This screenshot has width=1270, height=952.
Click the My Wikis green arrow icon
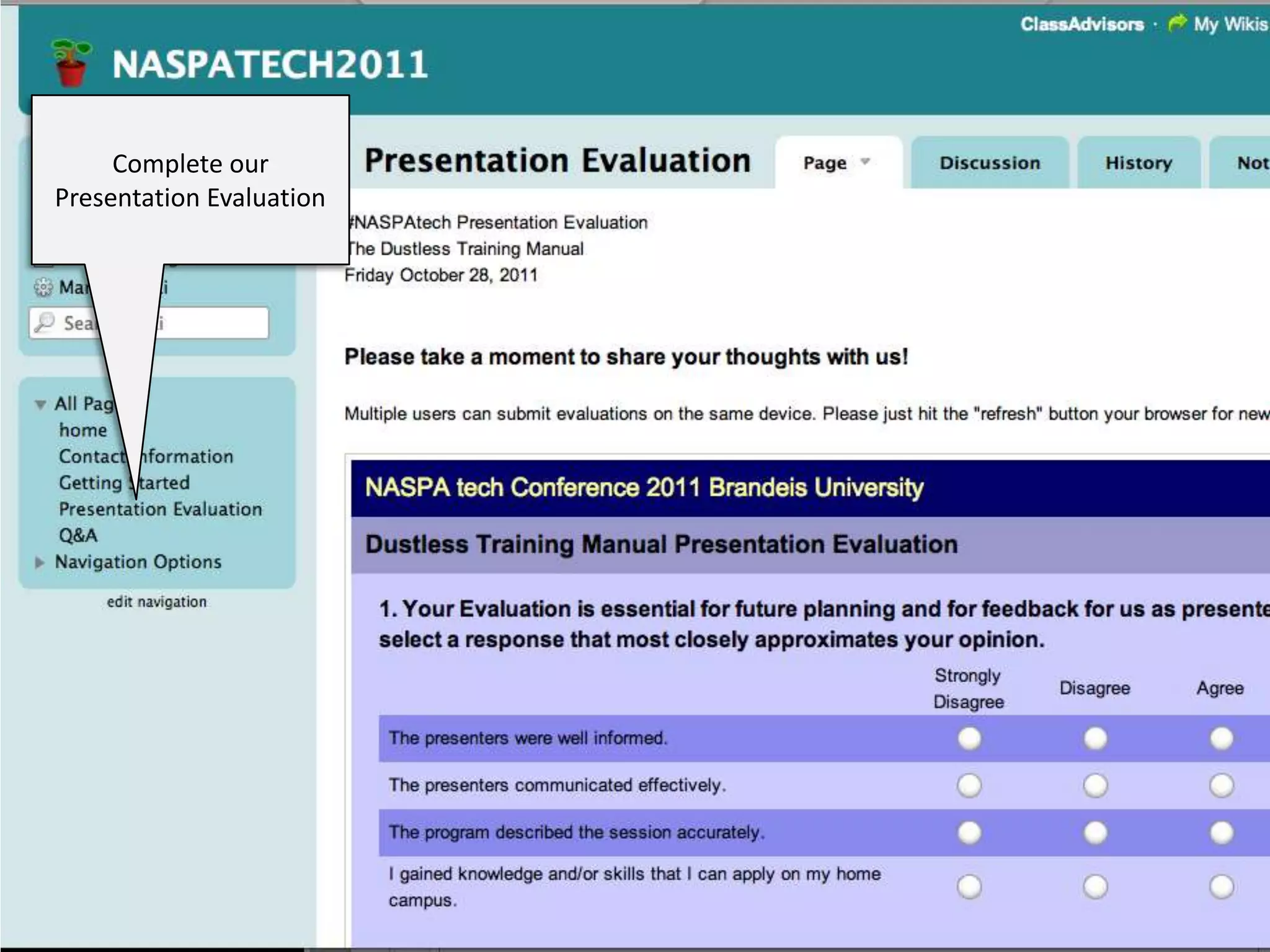click(x=1176, y=23)
